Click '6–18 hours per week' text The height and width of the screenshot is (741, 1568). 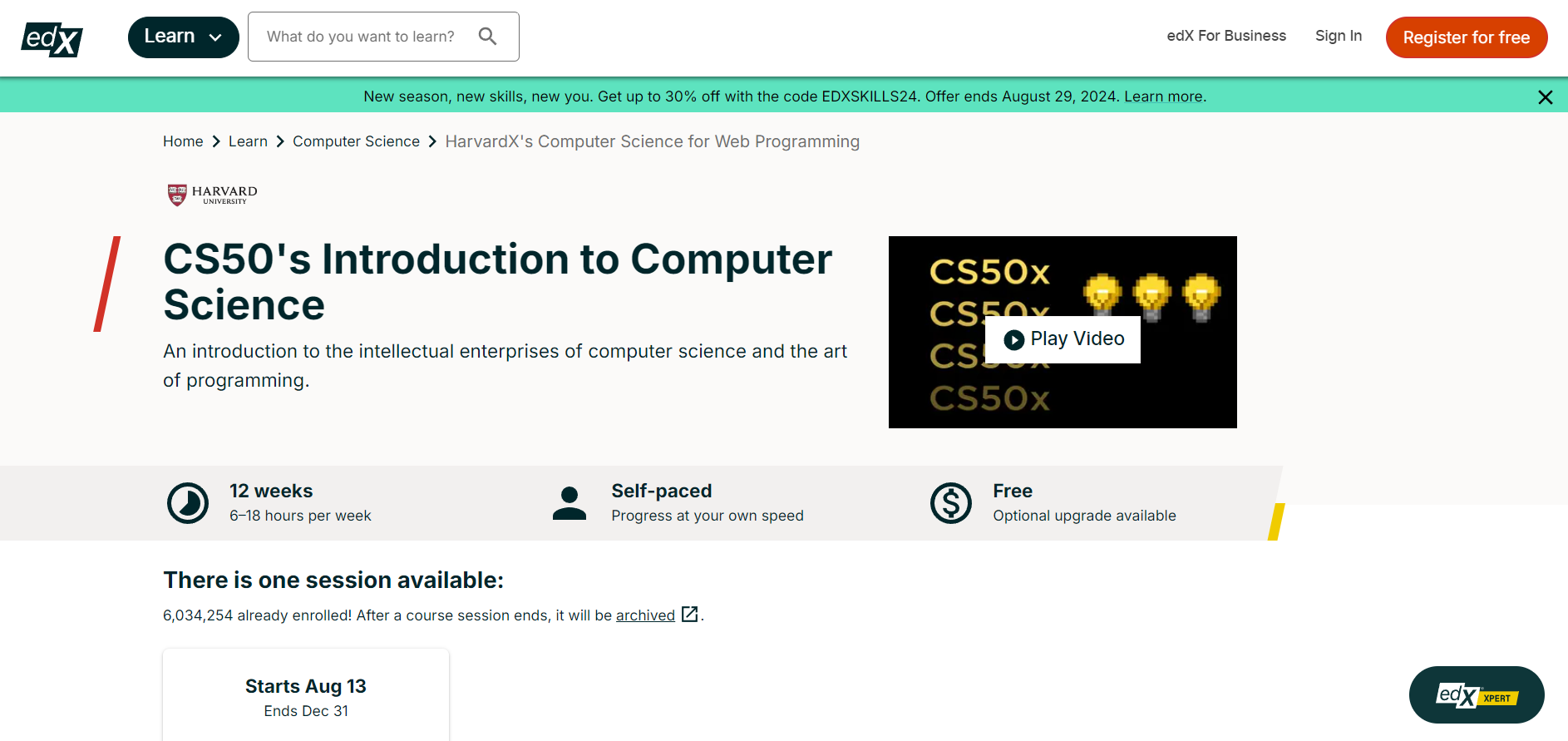(x=300, y=516)
